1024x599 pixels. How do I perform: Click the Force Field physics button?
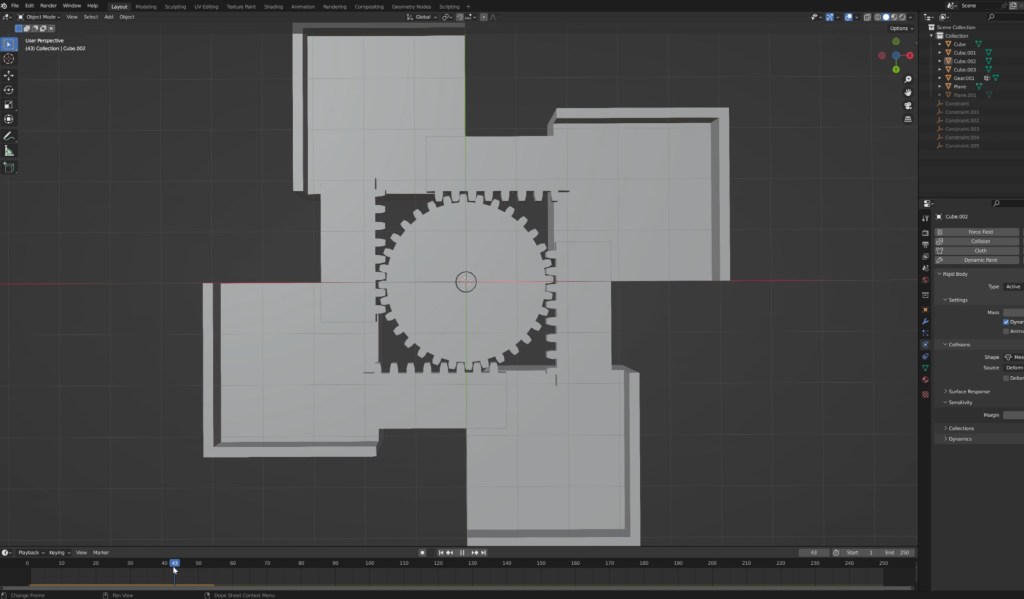click(x=979, y=232)
